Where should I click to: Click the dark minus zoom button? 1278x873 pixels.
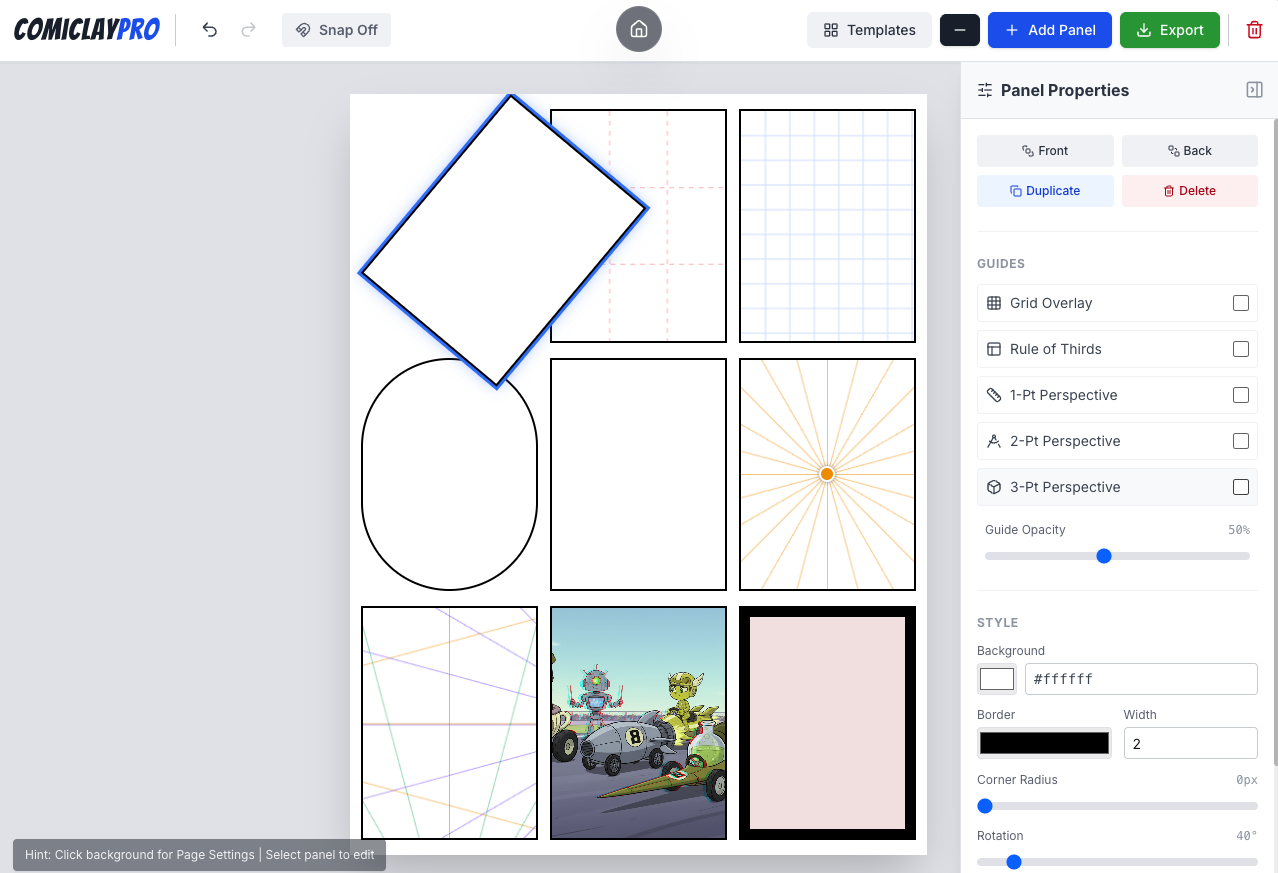point(959,30)
